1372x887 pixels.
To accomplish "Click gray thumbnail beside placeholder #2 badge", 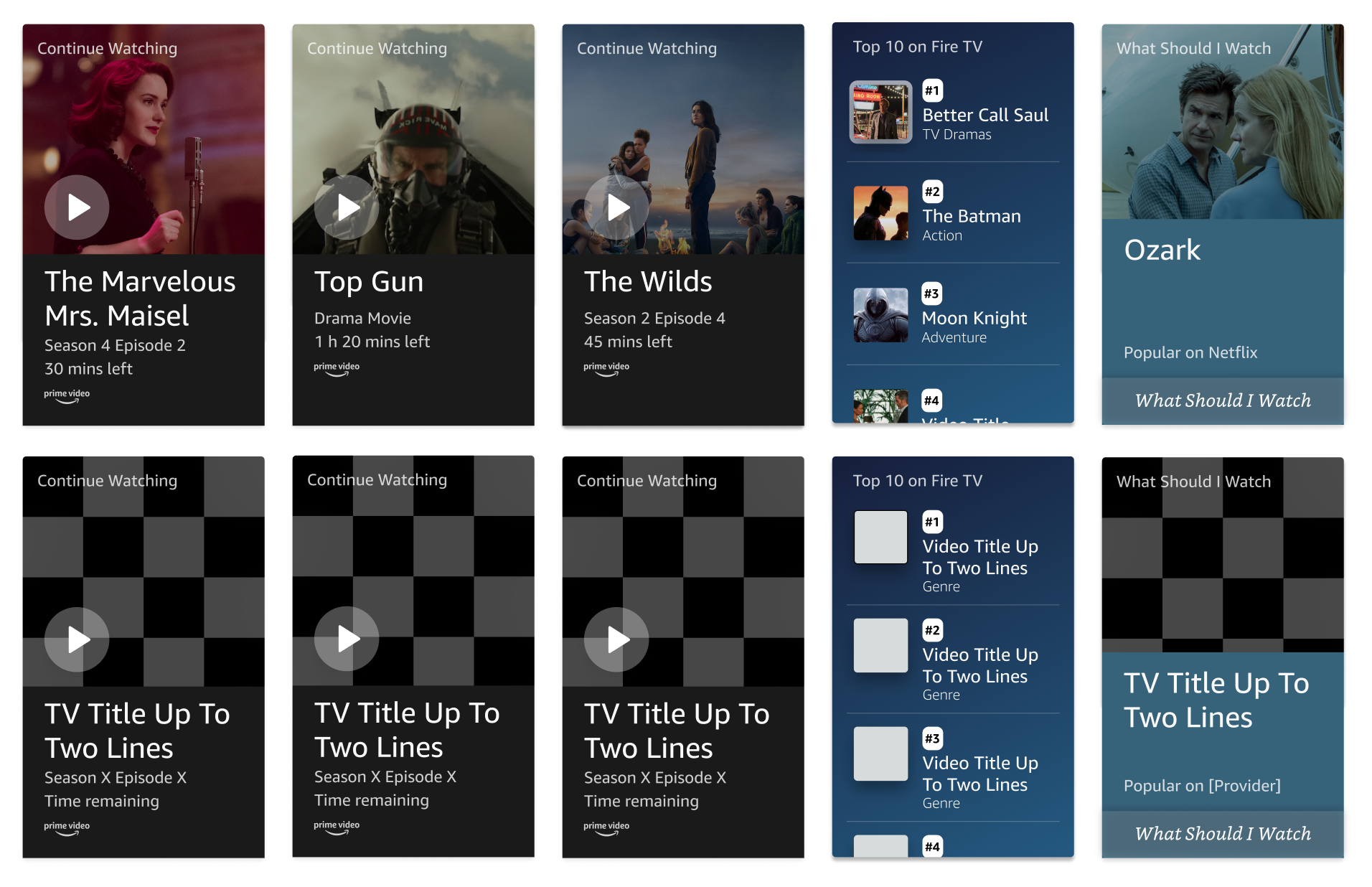I will pyautogui.click(x=880, y=645).
